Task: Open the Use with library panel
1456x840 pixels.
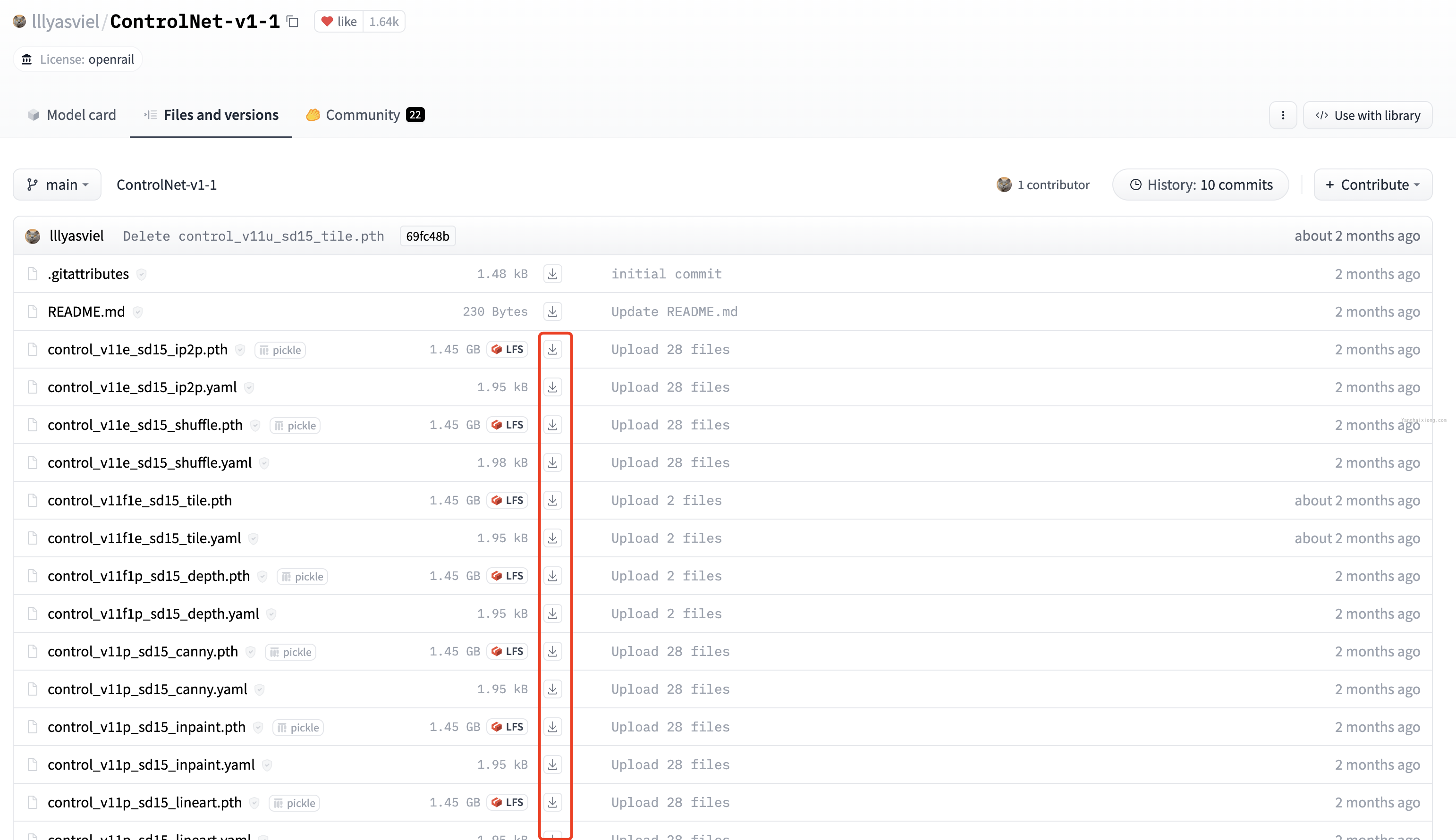Action: pyautogui.click(x=1367, y=116)
